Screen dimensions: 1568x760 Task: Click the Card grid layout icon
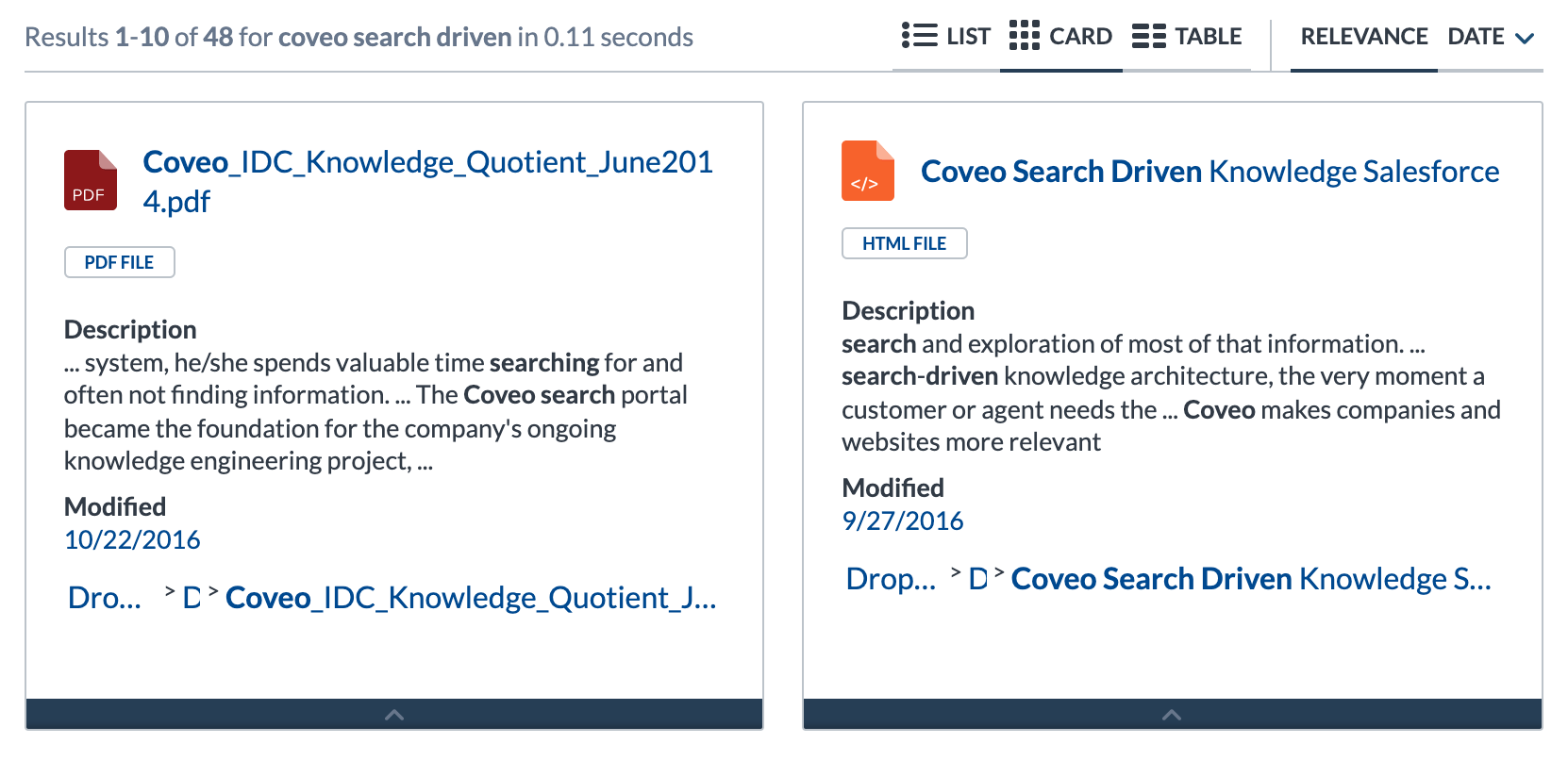point(1024,36)
